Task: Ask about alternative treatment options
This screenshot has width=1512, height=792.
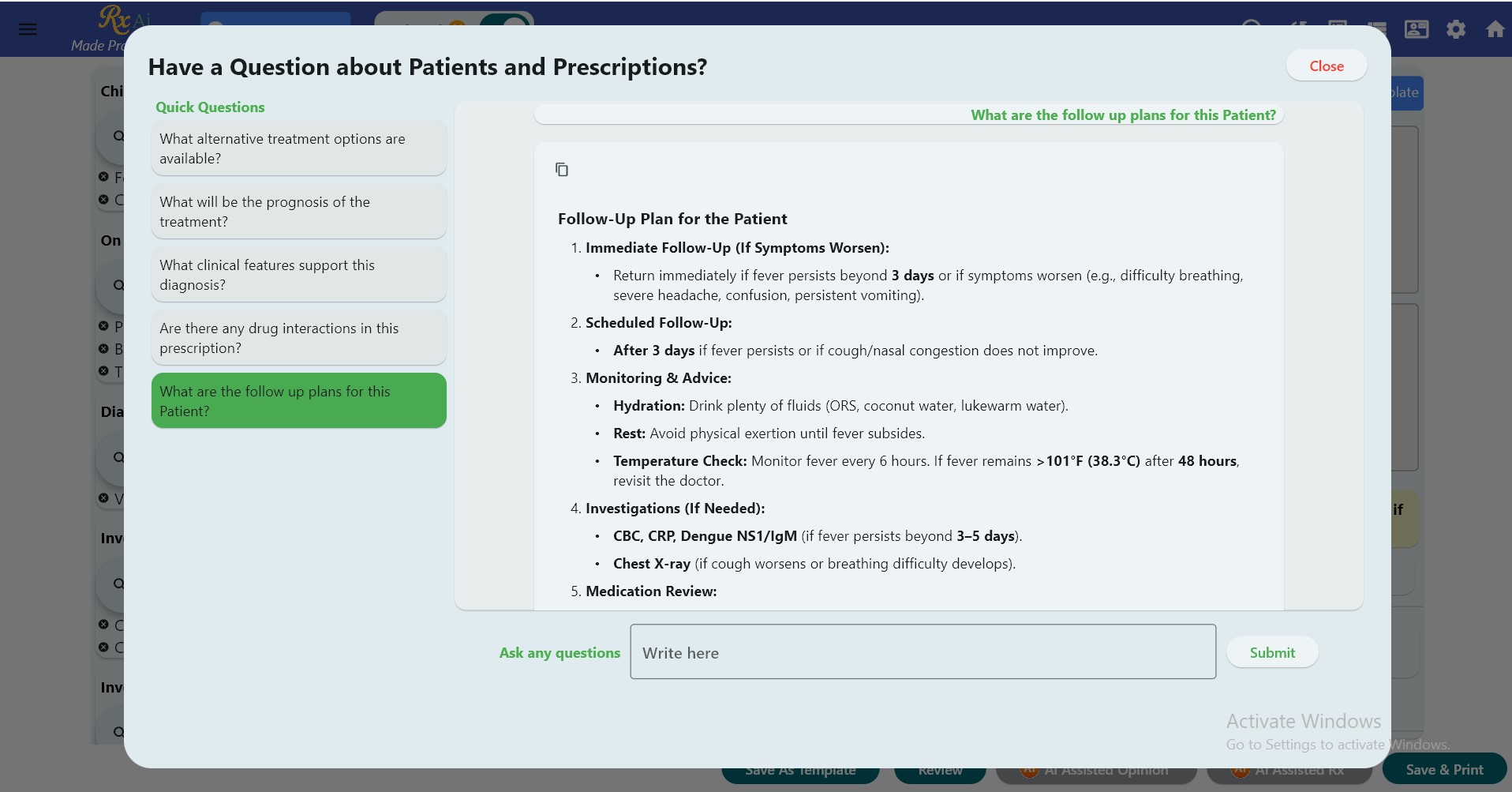Action: (298, 148)
